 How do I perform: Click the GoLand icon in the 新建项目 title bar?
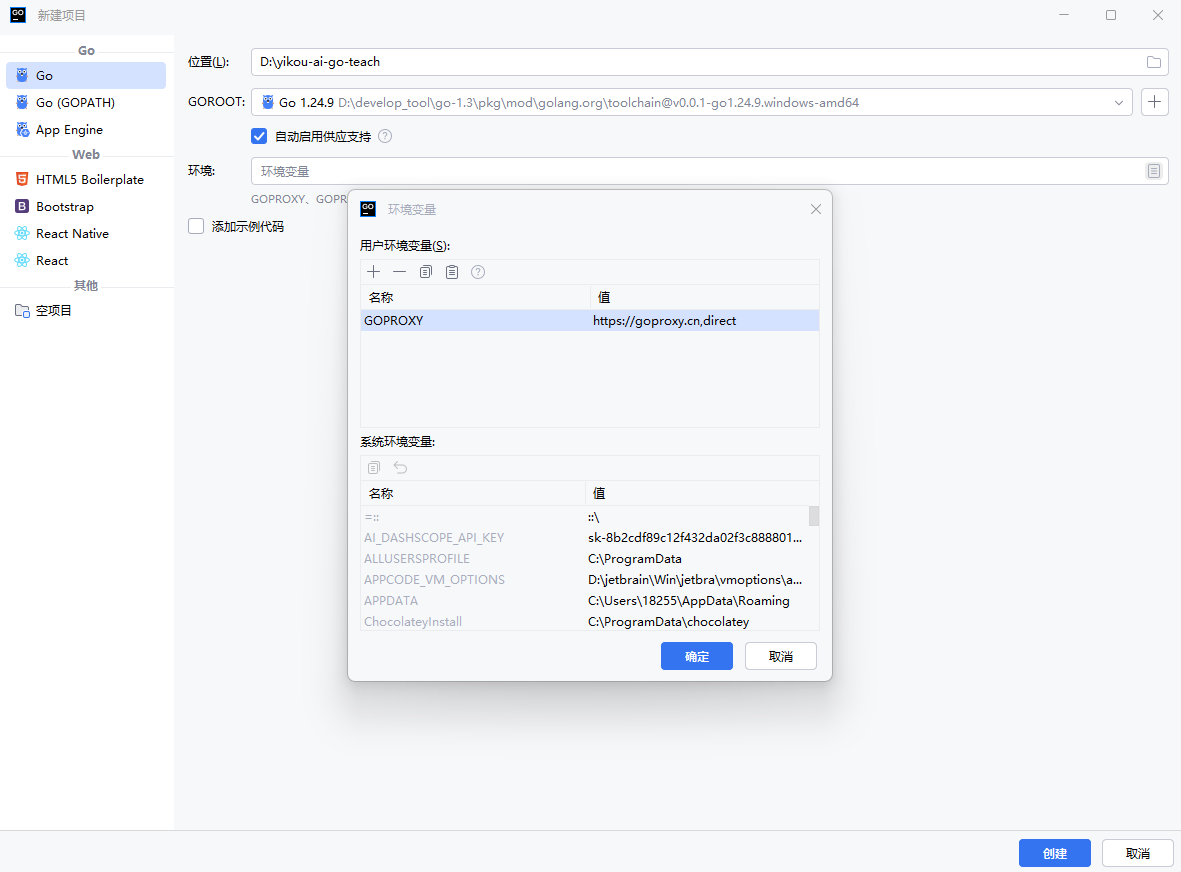tap(18, 14)
